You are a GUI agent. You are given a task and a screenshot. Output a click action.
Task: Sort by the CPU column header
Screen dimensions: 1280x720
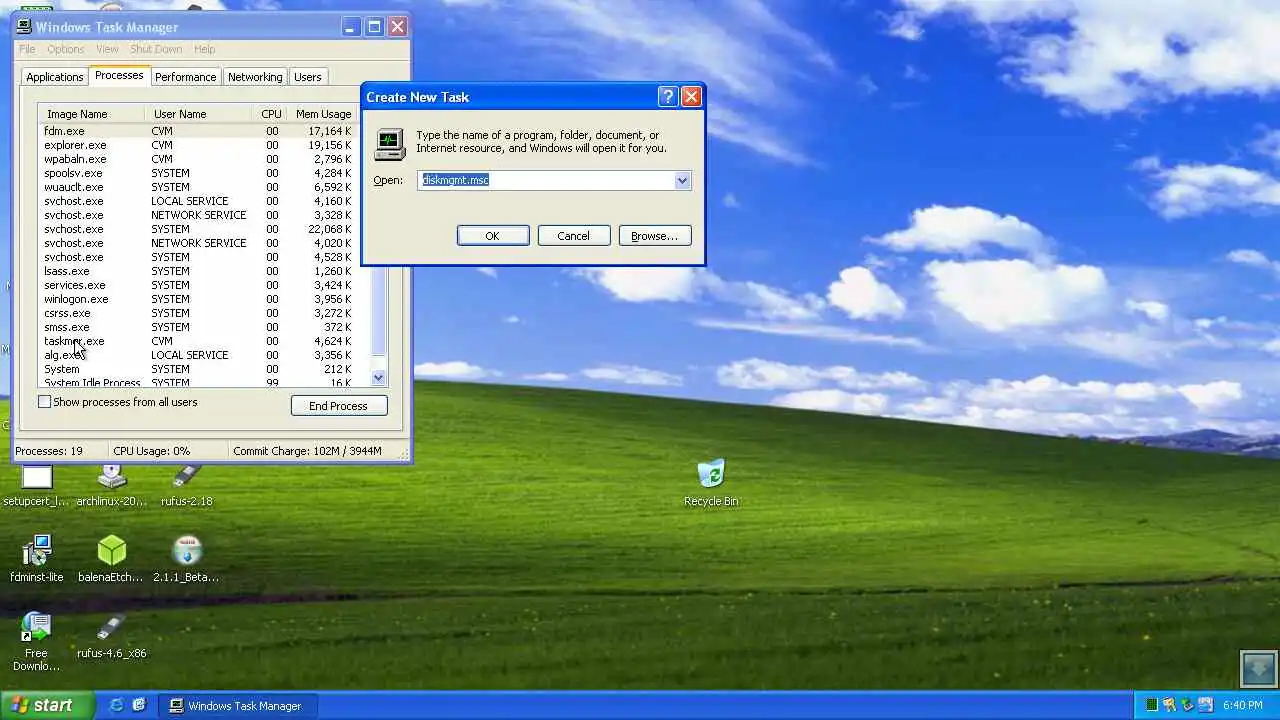(x=271, y=114)
